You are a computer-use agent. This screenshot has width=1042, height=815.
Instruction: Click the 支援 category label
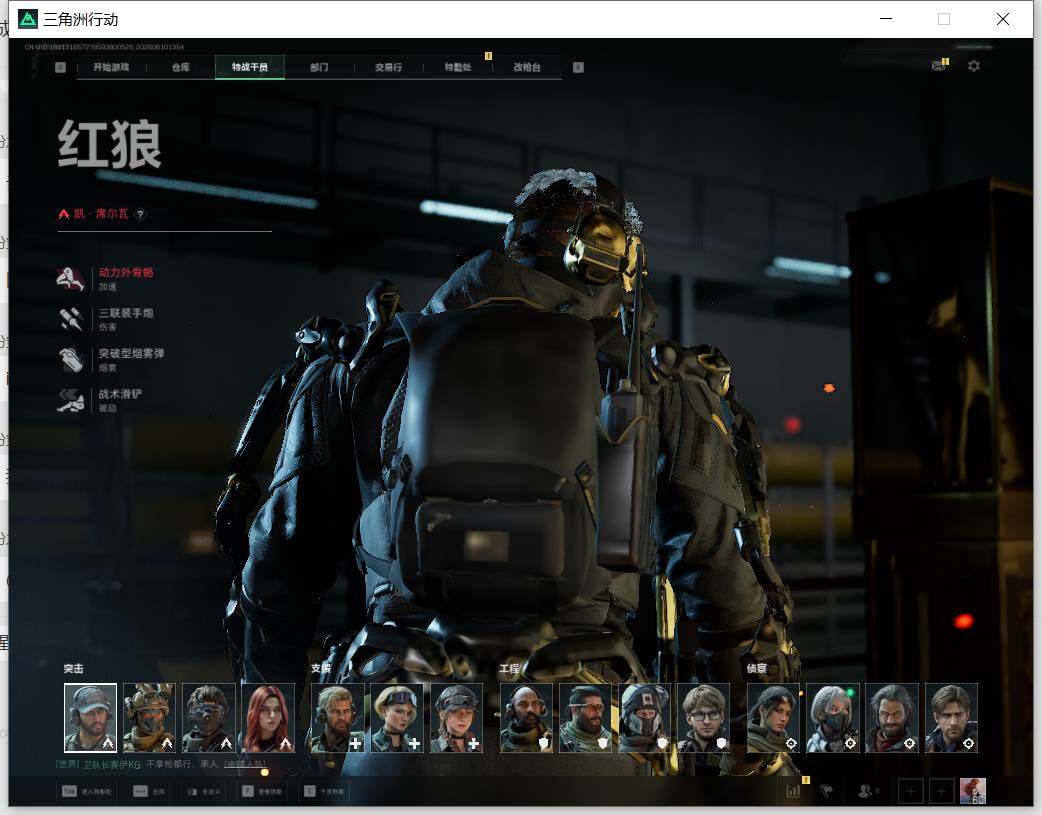click(x=320, y=669)
